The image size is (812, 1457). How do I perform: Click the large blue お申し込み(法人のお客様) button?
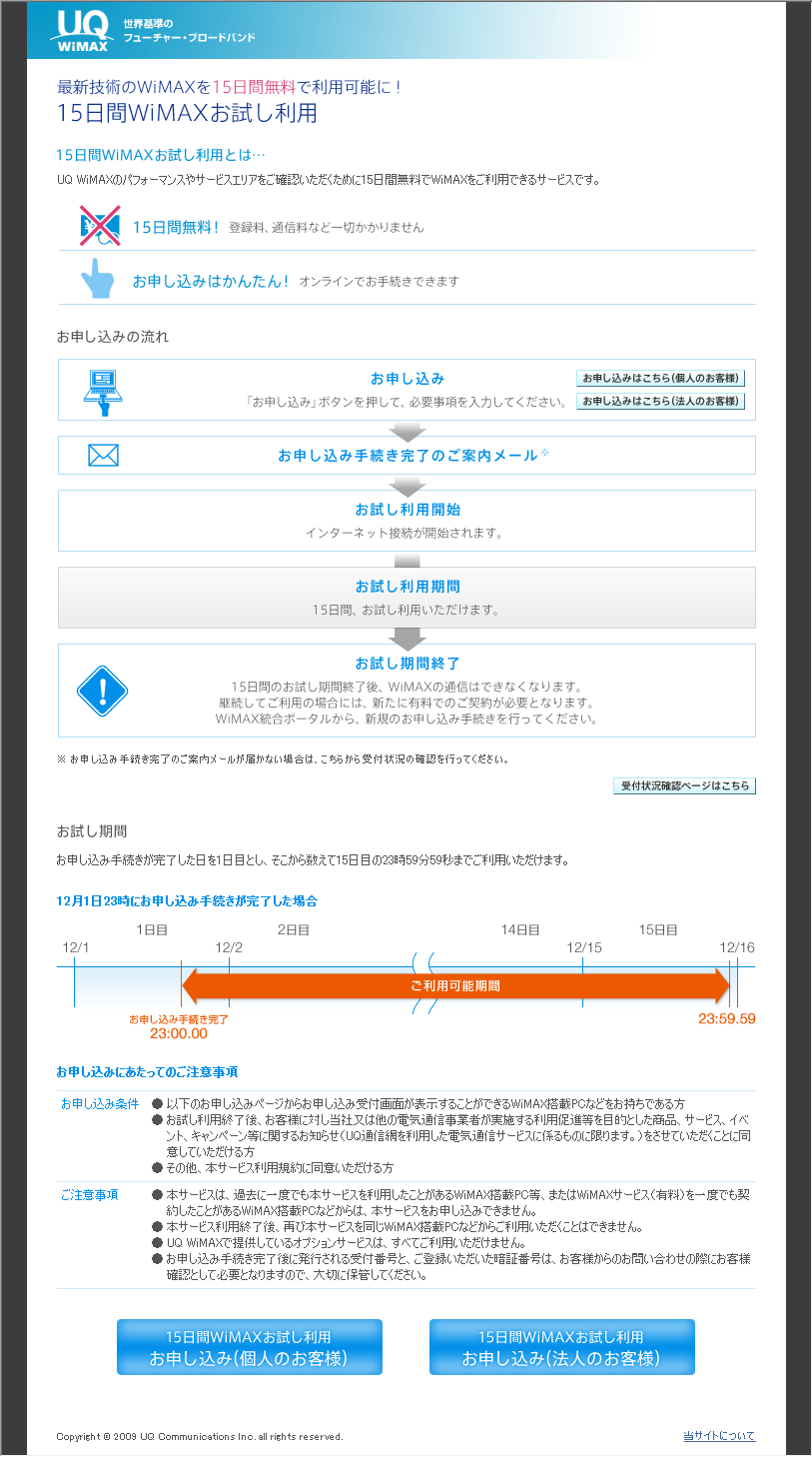(x=561, y=1347)
